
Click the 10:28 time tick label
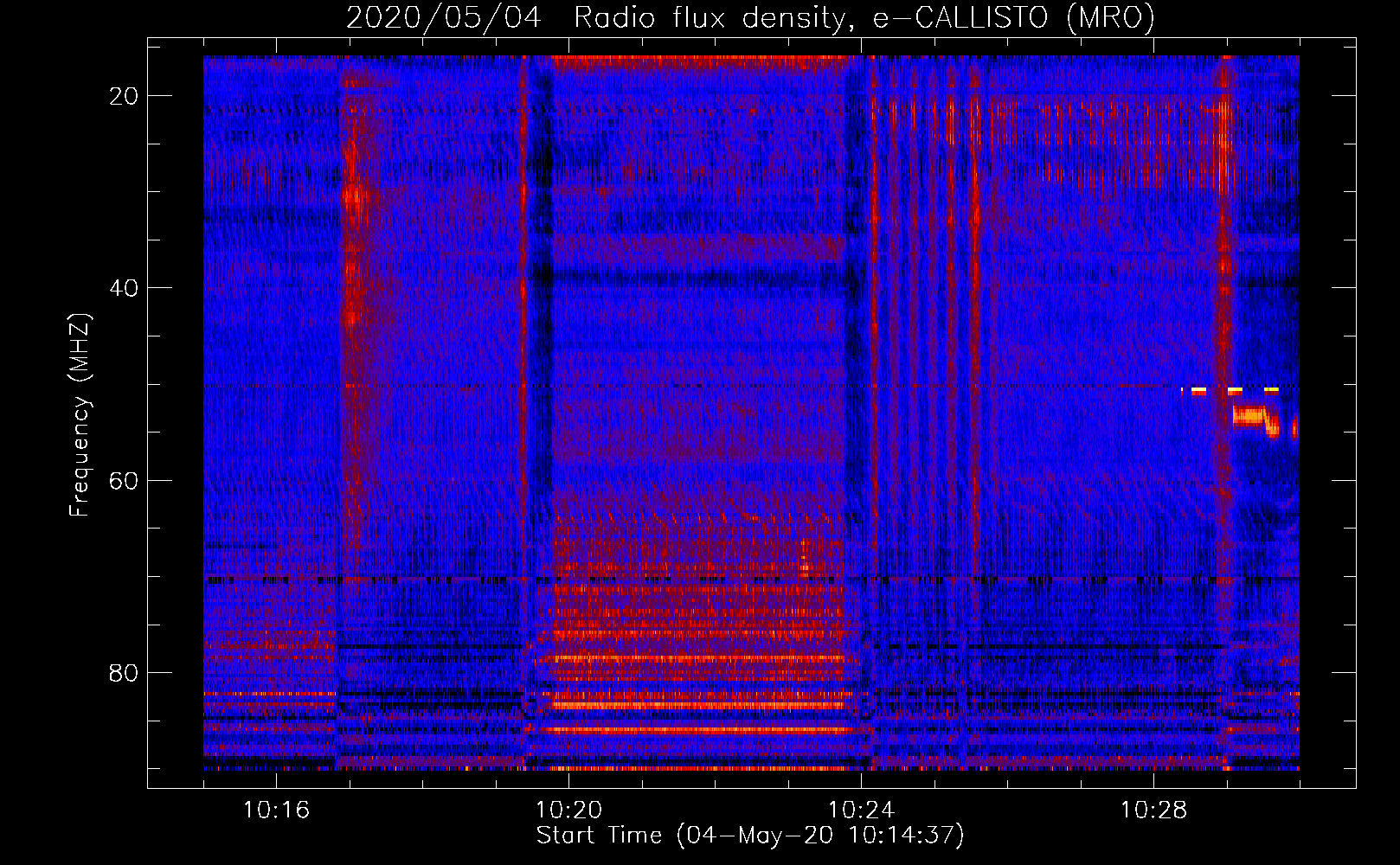point(1153,810)
